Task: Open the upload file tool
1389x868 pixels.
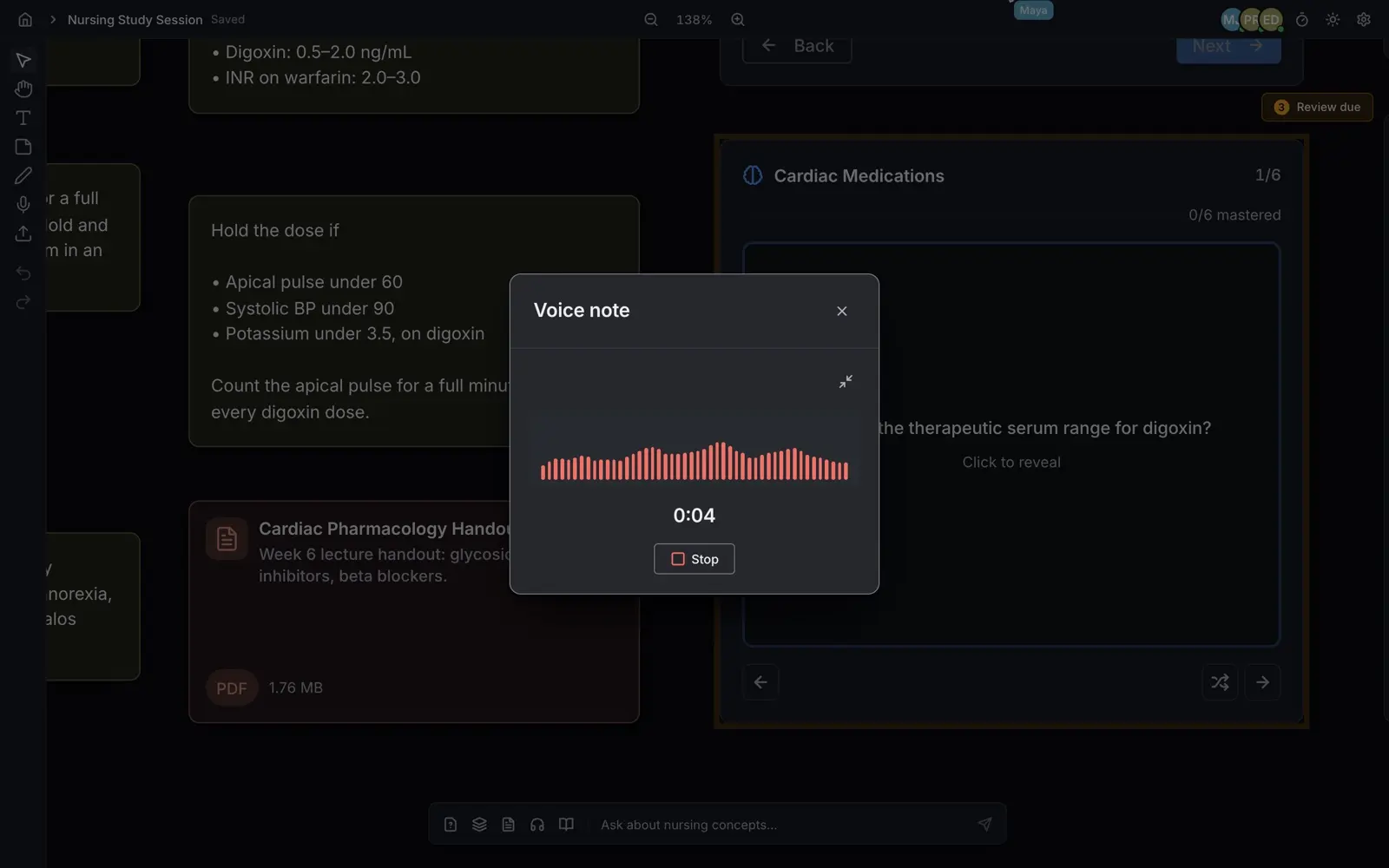Action: coord(23,233)
